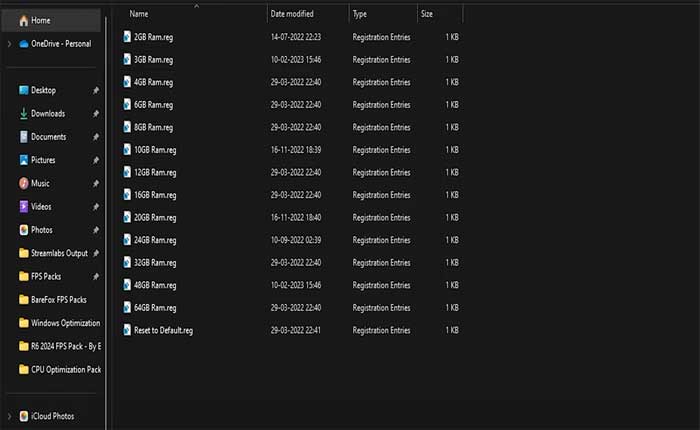Select the 8GB Ram.reg file name

153,127
